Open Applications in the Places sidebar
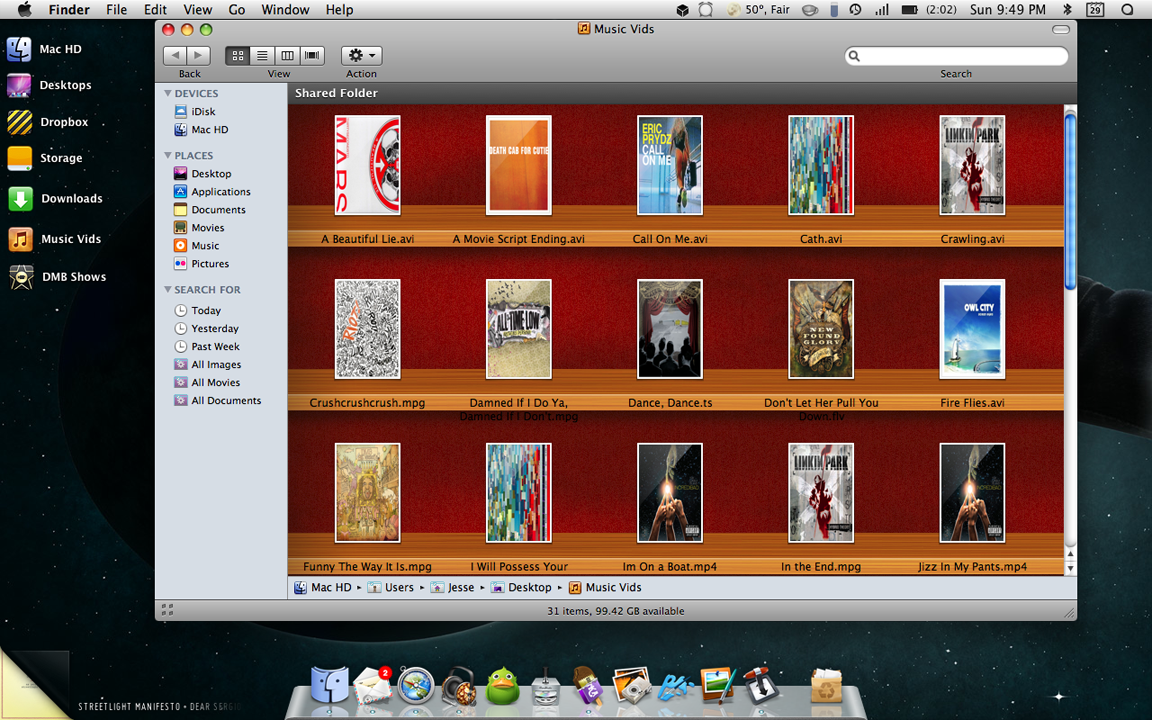The image size is (1152, 720). pyautogui.click(x=212, y=192)
